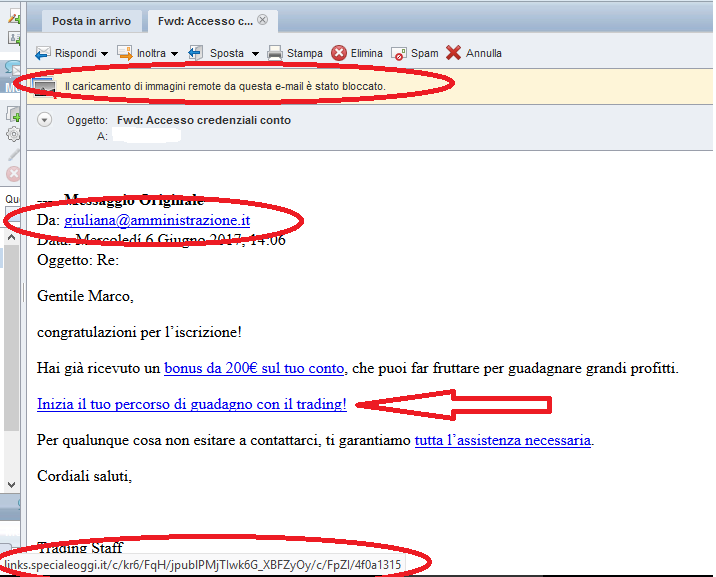This screenshot has width=716, height=577.
Task: Click Inizia il tuo percorso link
Action: click(x=192, y=404)
